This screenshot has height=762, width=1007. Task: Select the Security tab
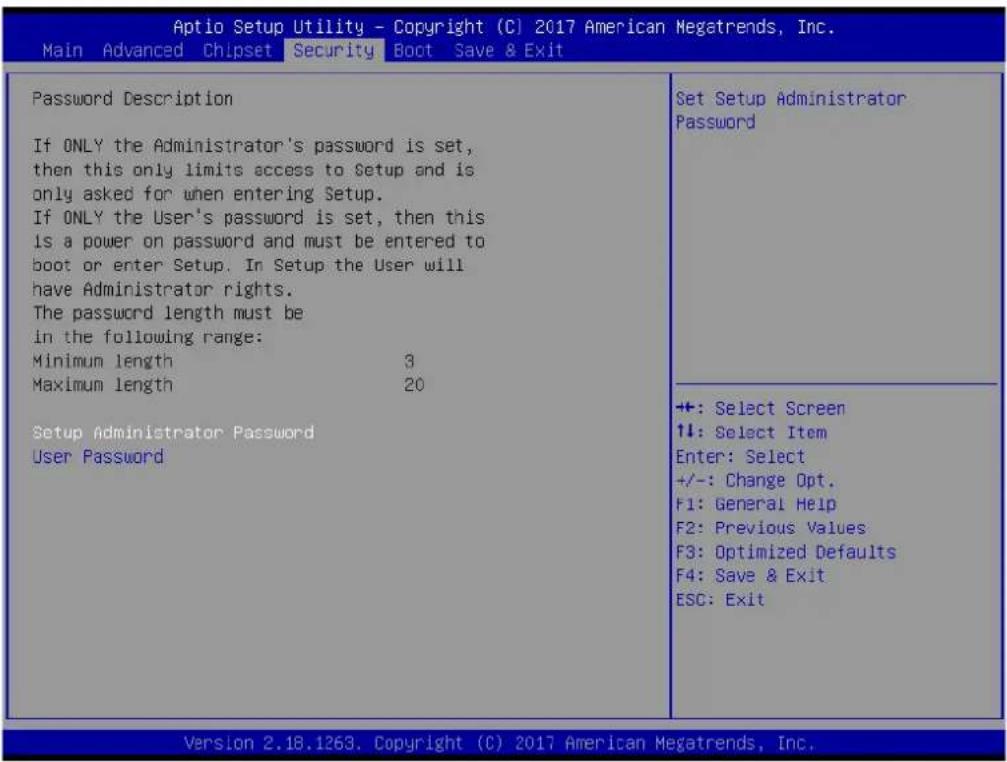coord(333,51)
